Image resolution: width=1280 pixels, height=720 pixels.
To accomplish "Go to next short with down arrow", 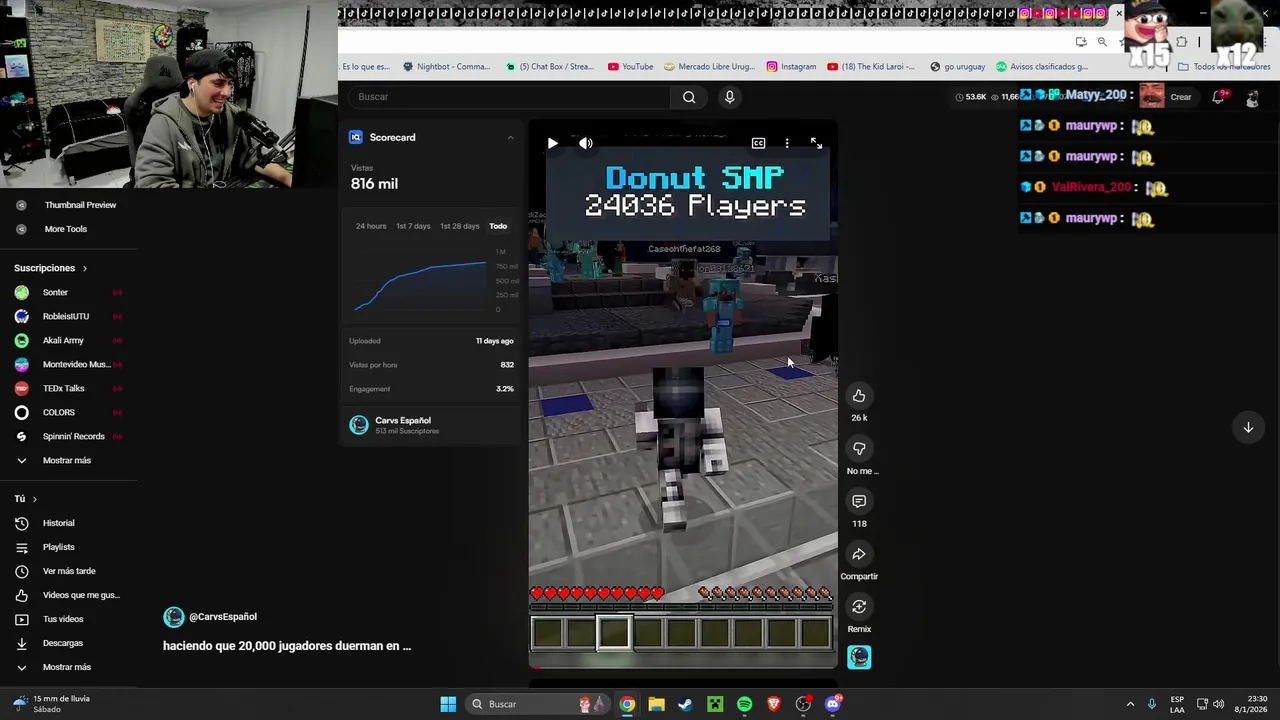I will 1248,427.
